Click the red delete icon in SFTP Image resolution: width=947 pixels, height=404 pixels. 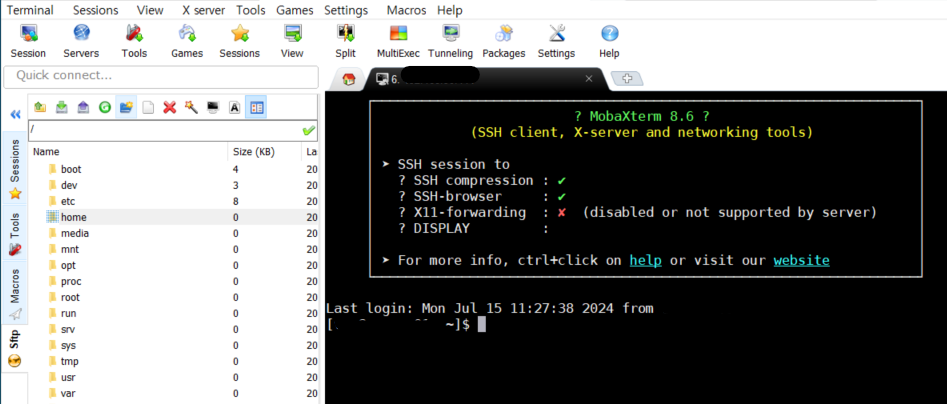click(x=170, y=107)
